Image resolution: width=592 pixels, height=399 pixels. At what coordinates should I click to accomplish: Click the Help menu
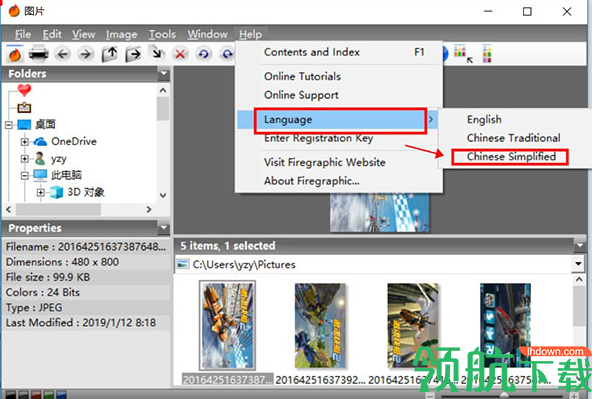click(250, 34)
